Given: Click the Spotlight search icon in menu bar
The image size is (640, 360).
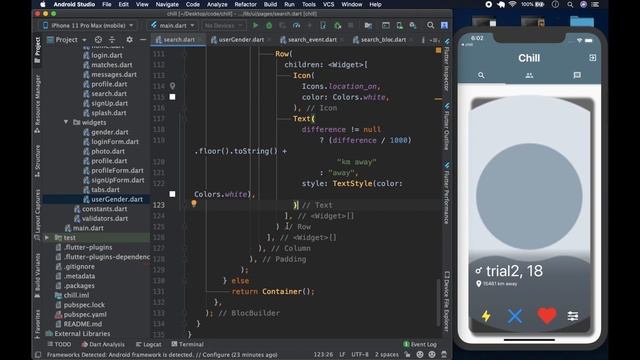Looking at the screenshot, I should click(570, 4).
